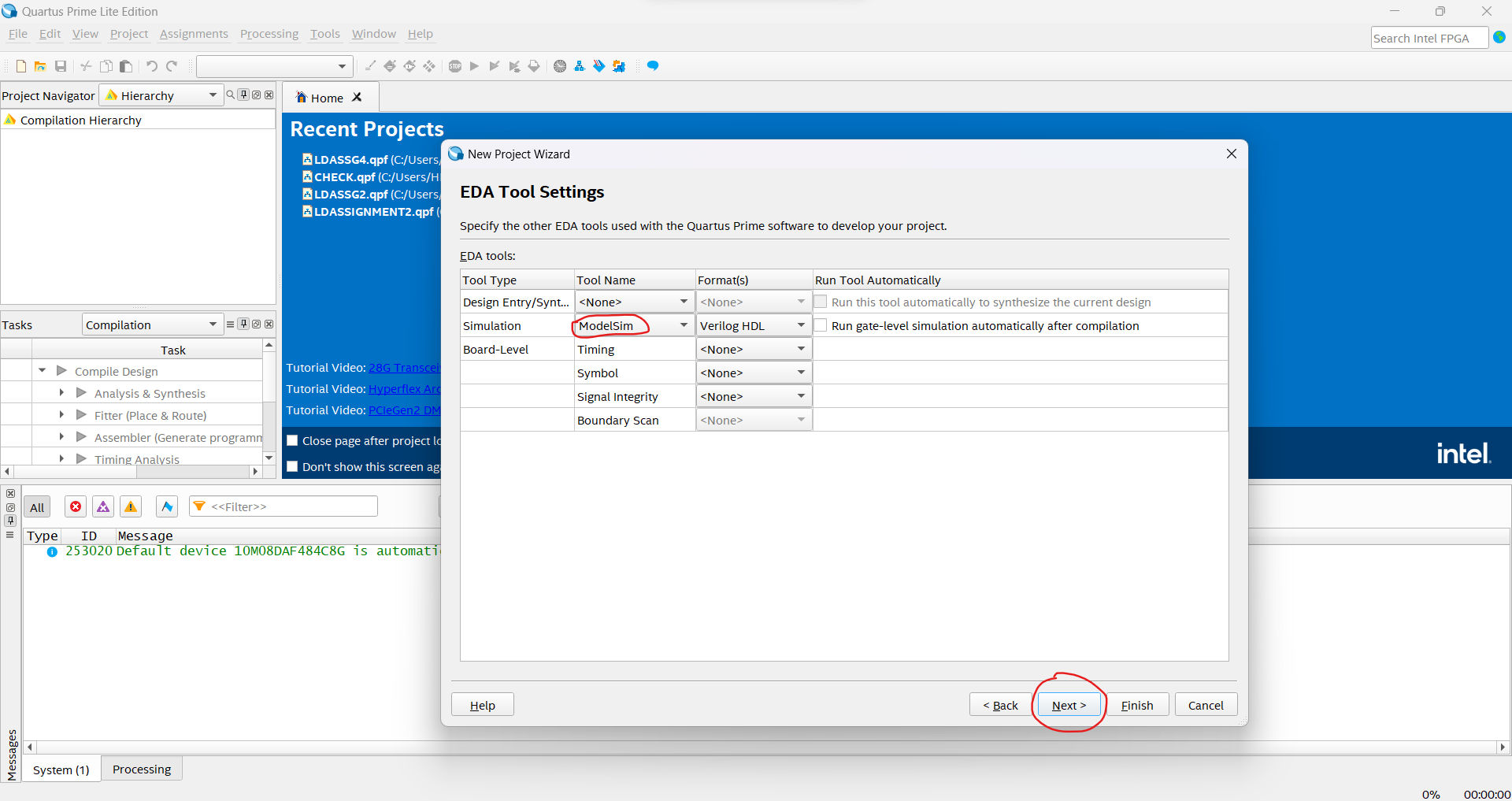Image resolution: width=1512 pixels, height=801 pixels.
Task: Open the Assignments menu
Action: (194, 34)
